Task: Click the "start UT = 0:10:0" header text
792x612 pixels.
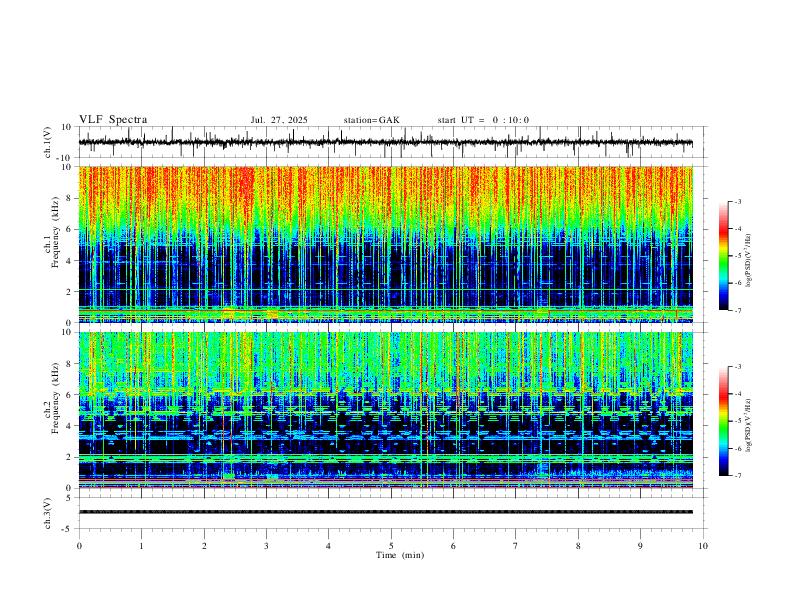Action: coord(483,120)
